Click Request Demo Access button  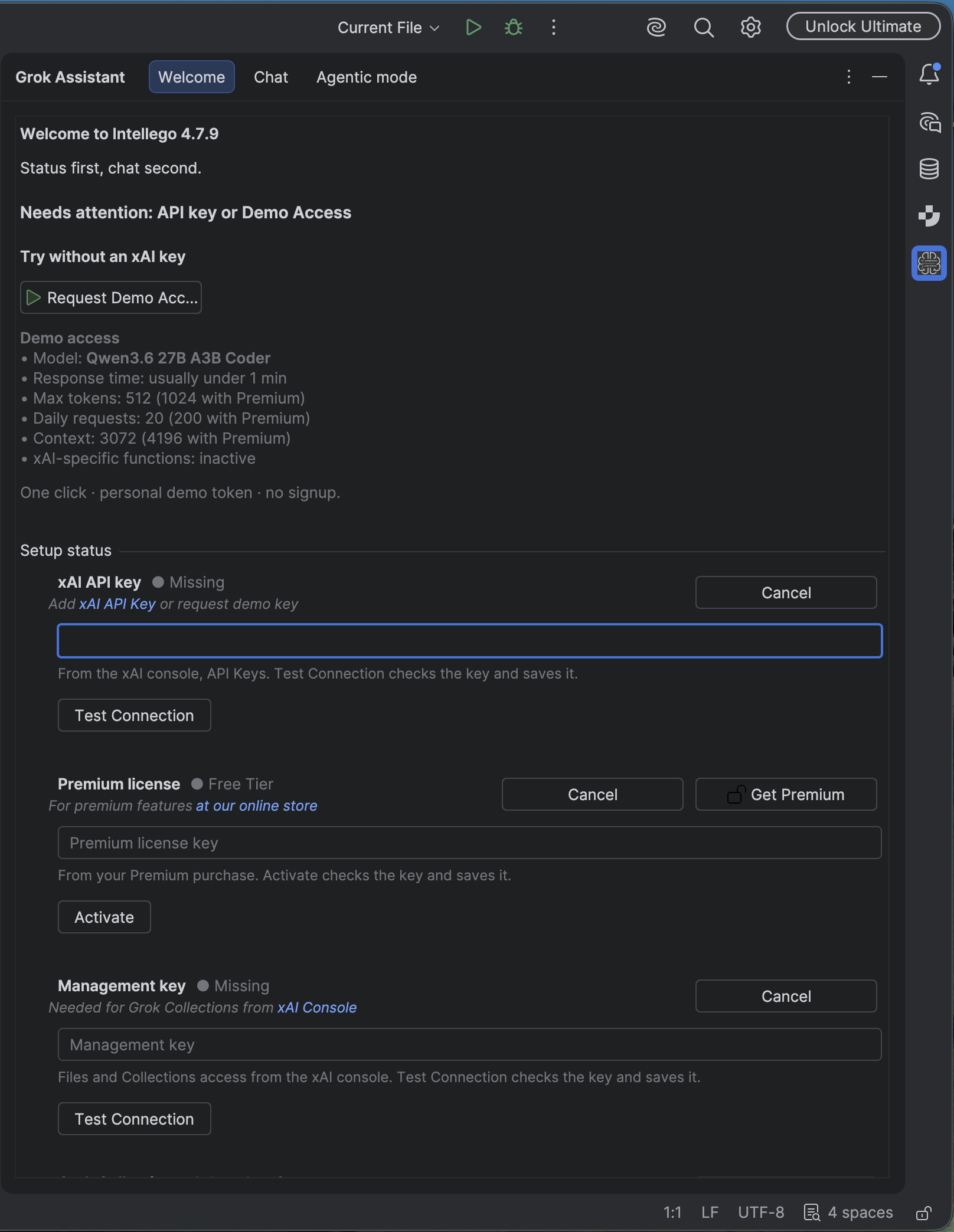click(111, 297)
